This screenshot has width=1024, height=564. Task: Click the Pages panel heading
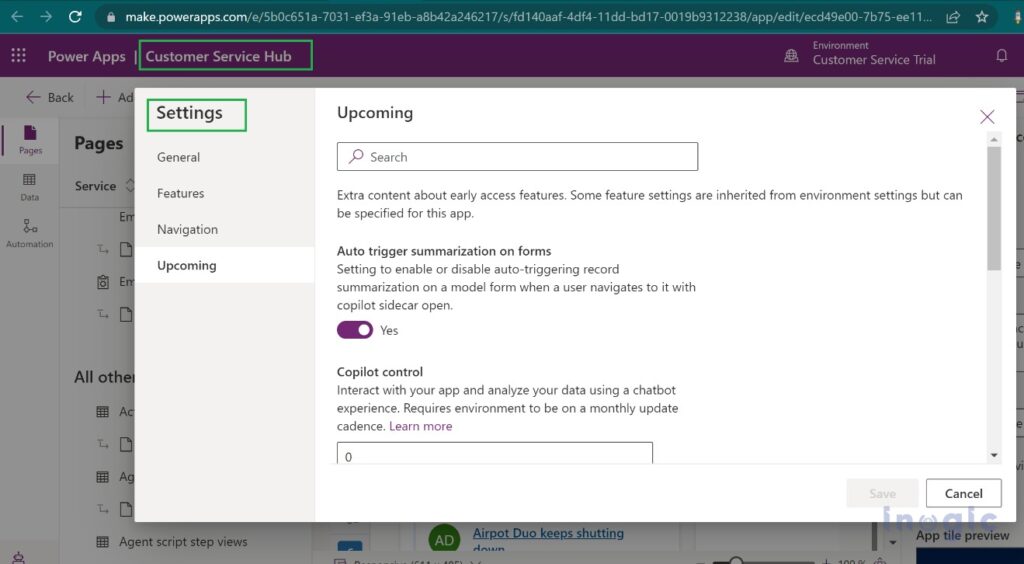(x=99, y=143)
